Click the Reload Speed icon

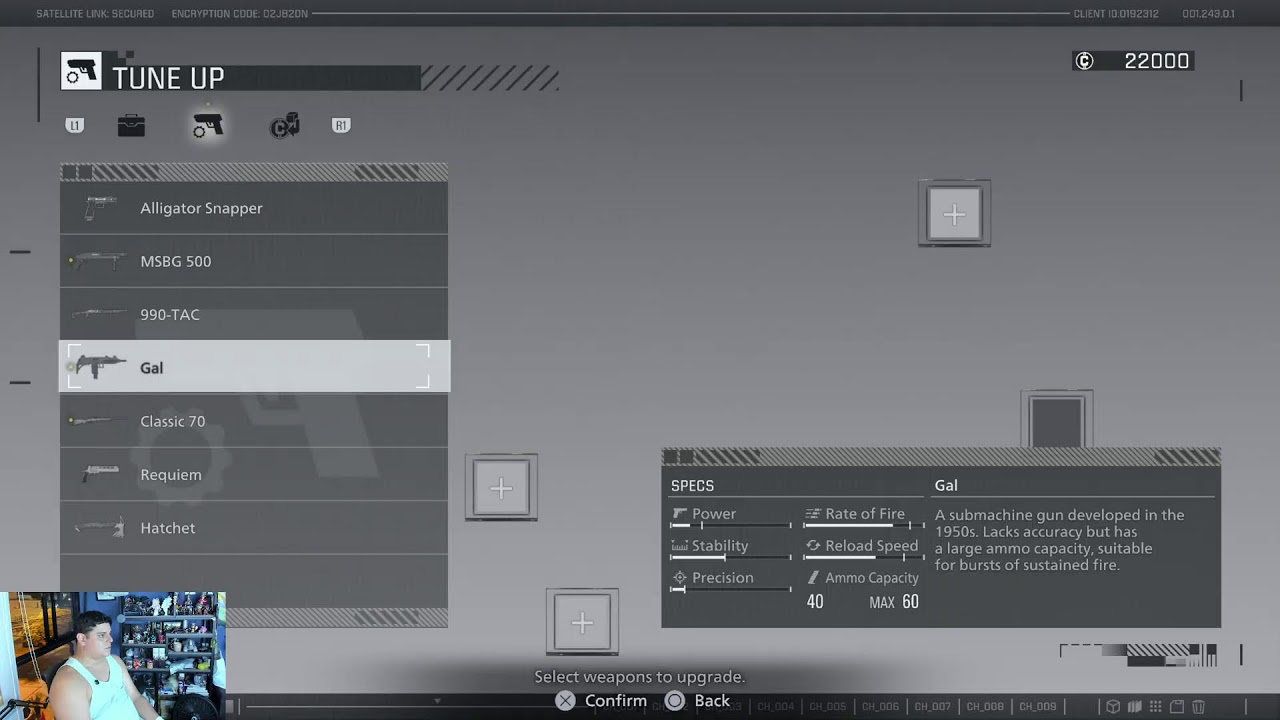point(813,546)
